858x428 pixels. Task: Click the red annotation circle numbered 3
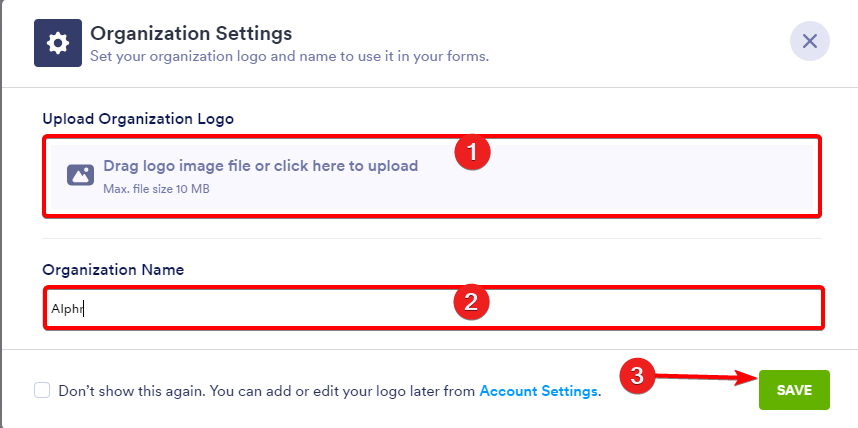pos(637,376)
